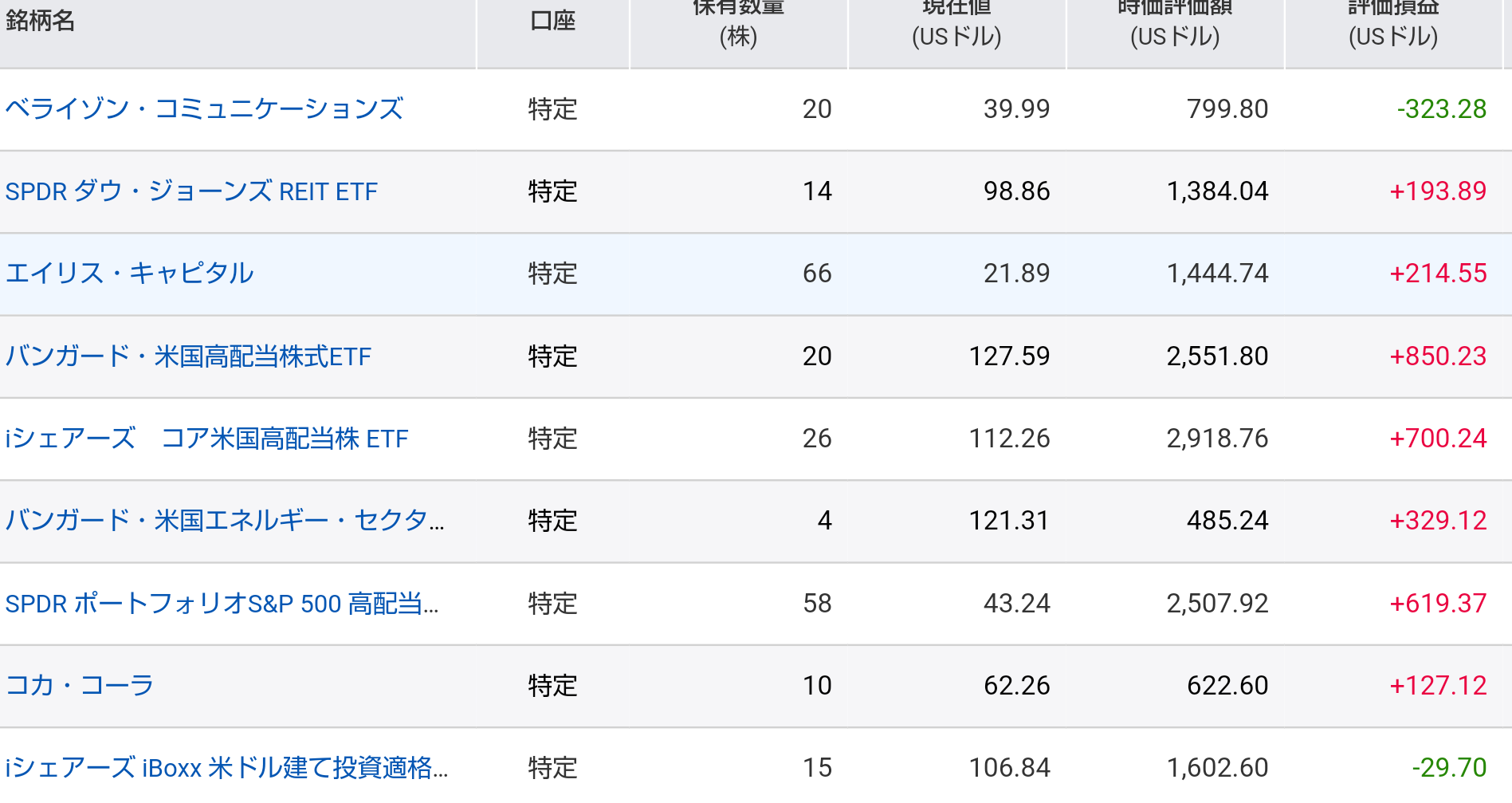Open iシェアーズ iBoxx 米ドル建て投資適格 link

pos(226,768)
